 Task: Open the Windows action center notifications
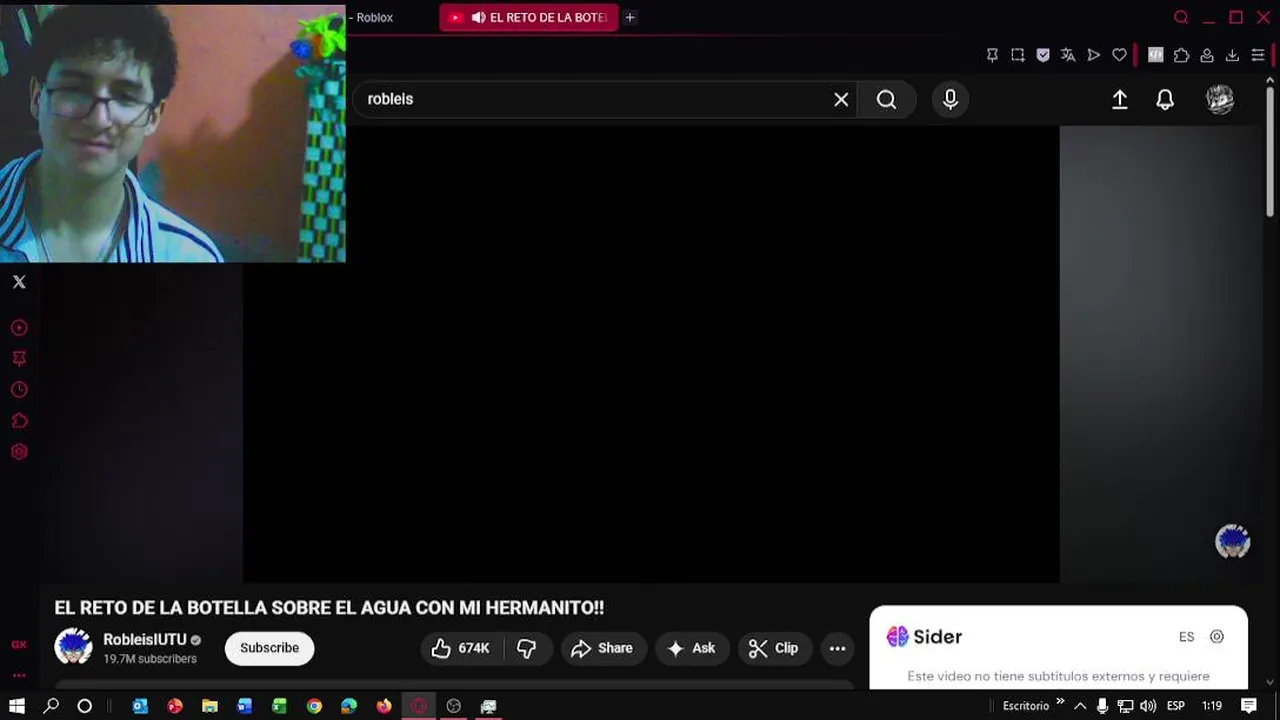tap(1249, 706)
